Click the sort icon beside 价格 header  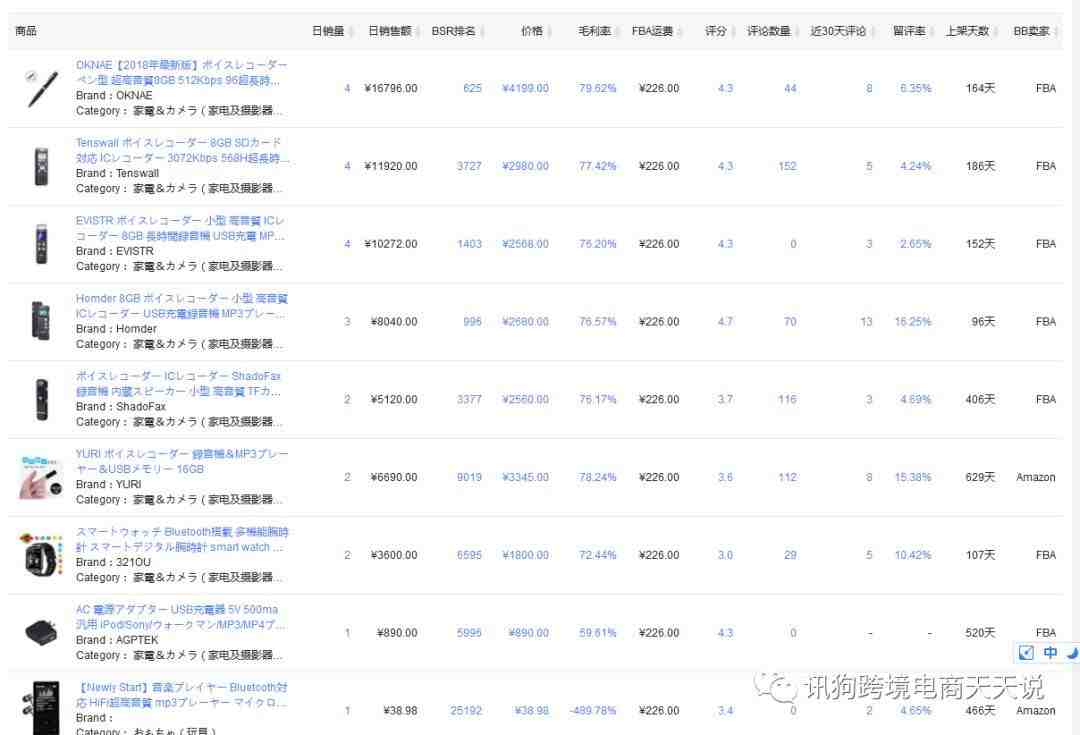point(549,32)
